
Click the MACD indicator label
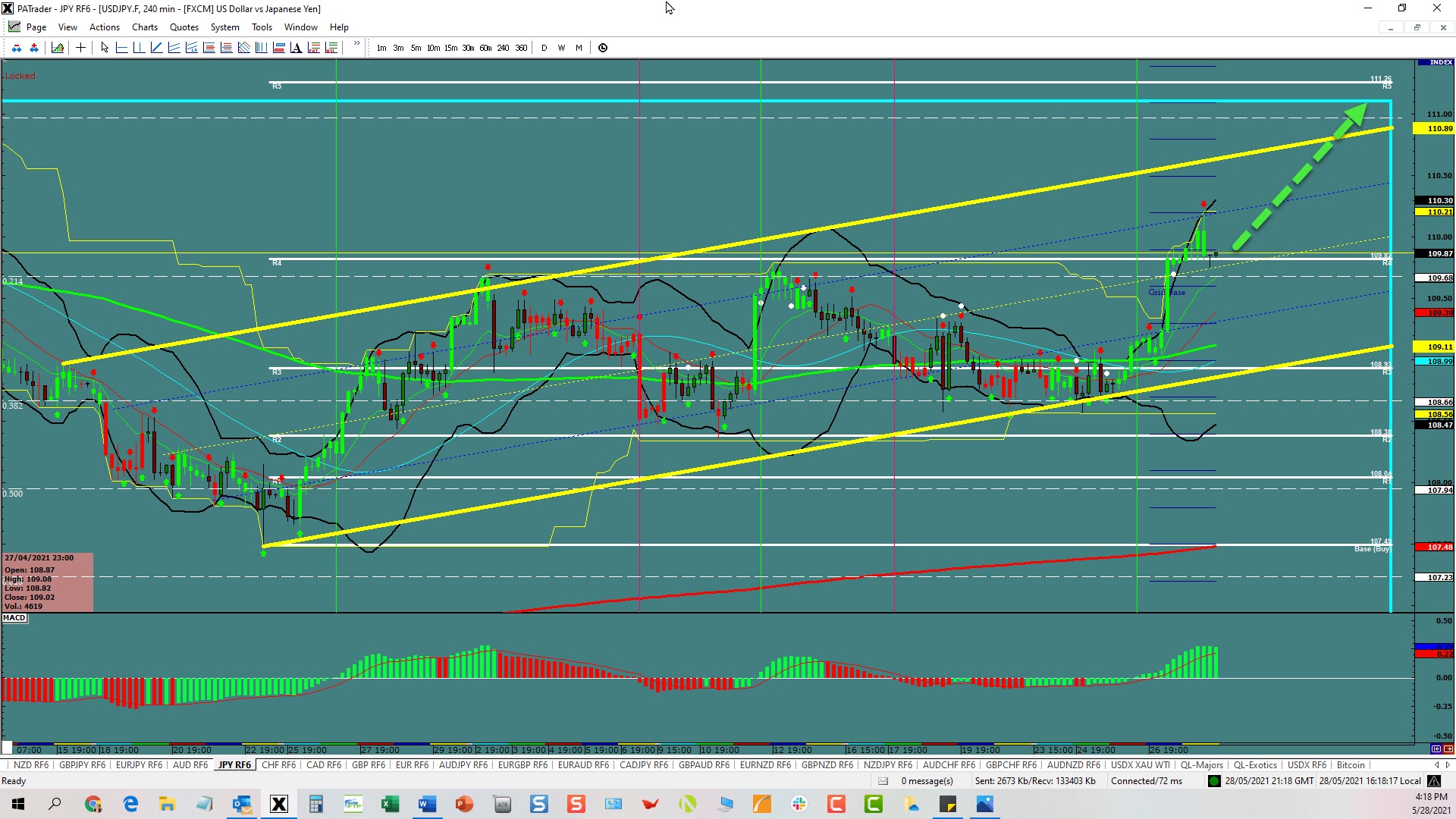pyautogui.click(x=14, y=618)
